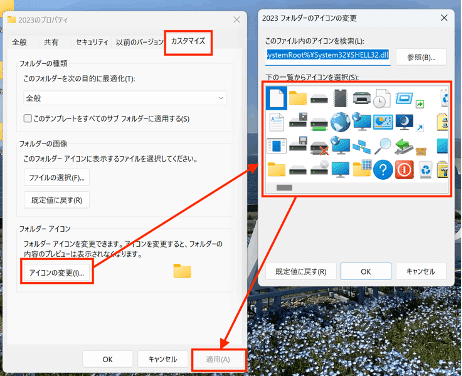The image size is (462, 376).
Task: Open the 以前のバージョン tab
Action: point(139,42)
